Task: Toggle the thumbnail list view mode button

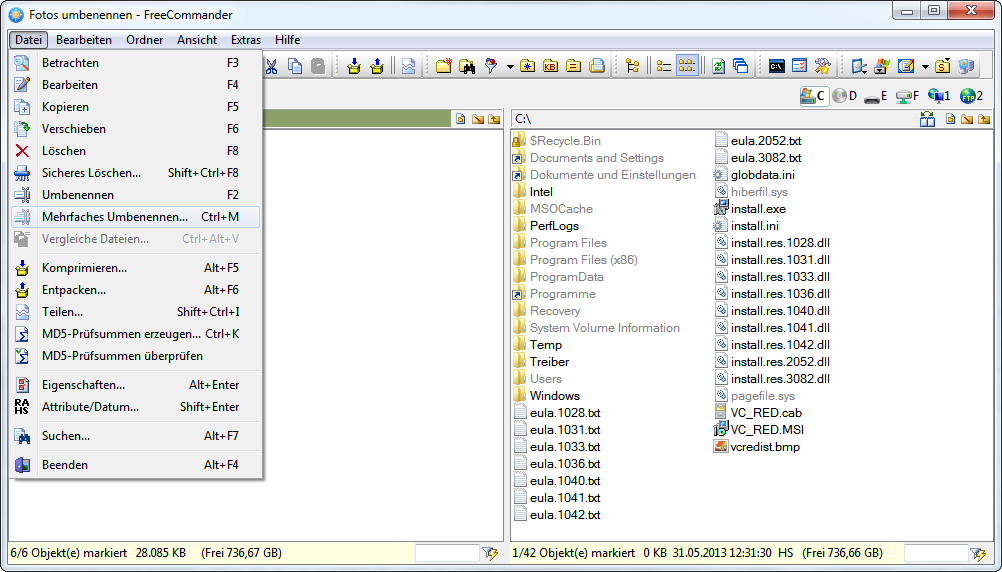Action: coord(687,66)
